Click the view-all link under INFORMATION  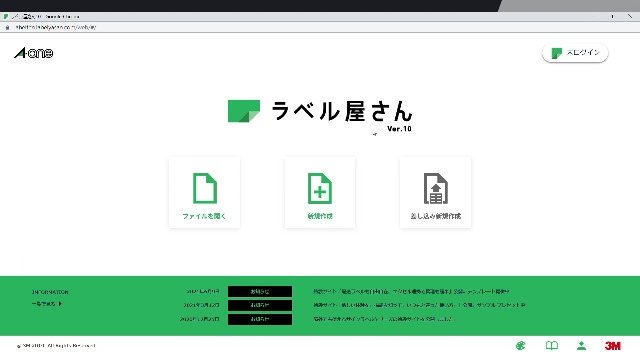[x=47, y=304]
